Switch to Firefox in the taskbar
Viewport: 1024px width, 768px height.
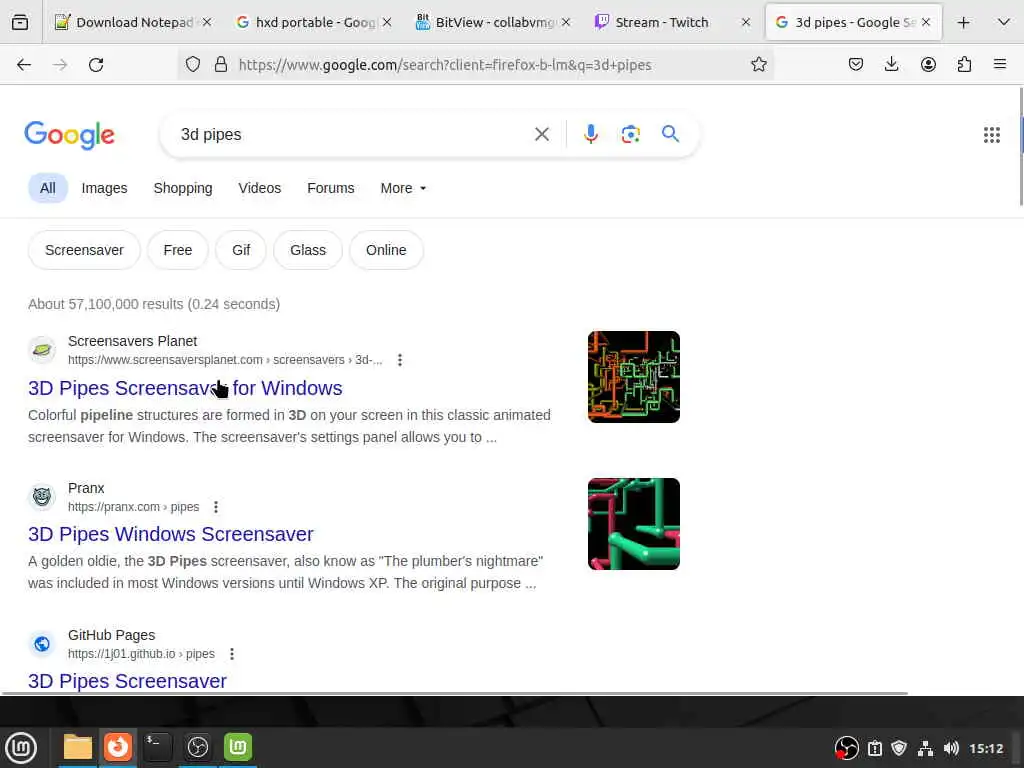coord(118,747)
